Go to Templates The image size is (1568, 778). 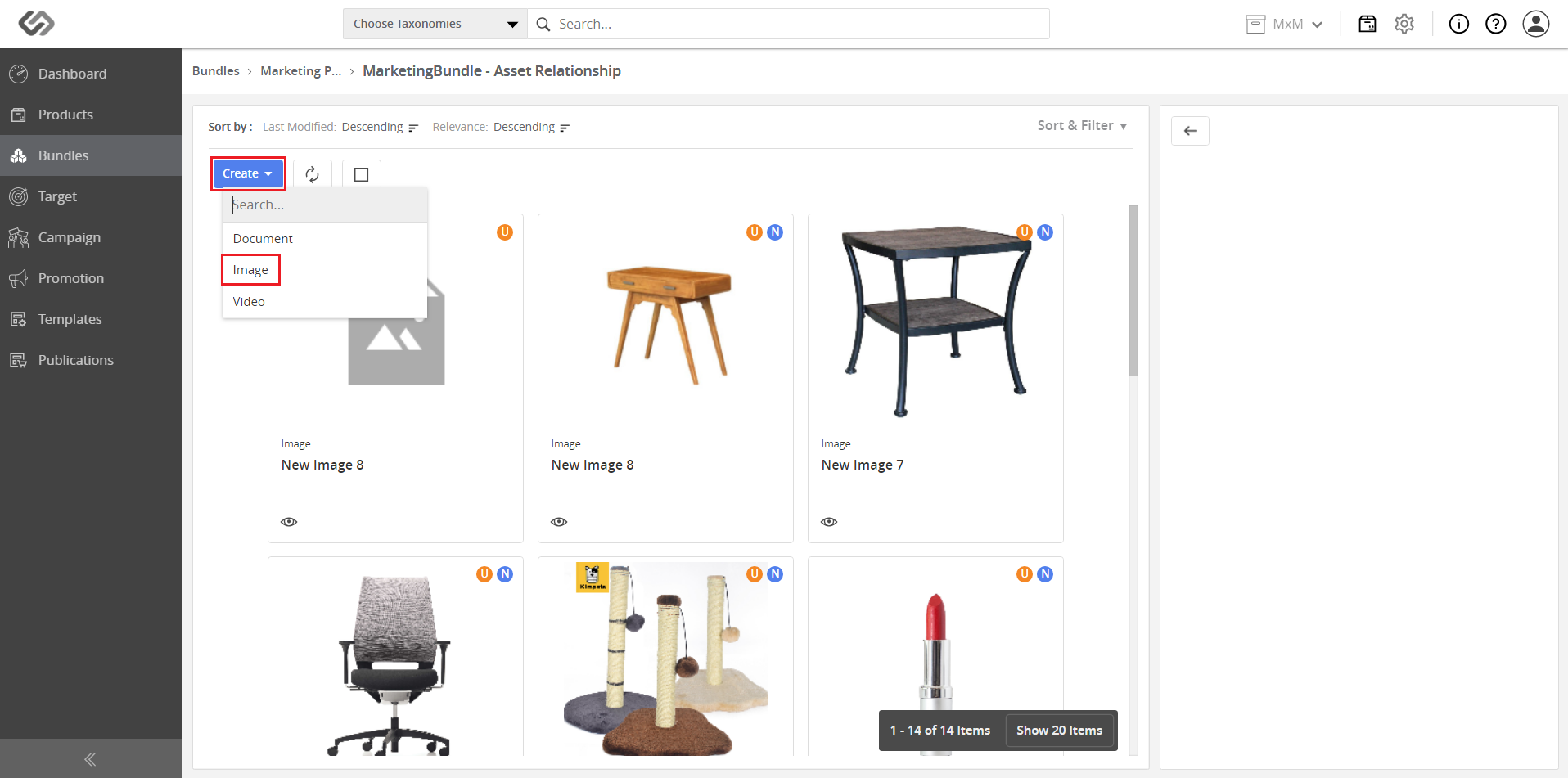[x=91, y=319]
